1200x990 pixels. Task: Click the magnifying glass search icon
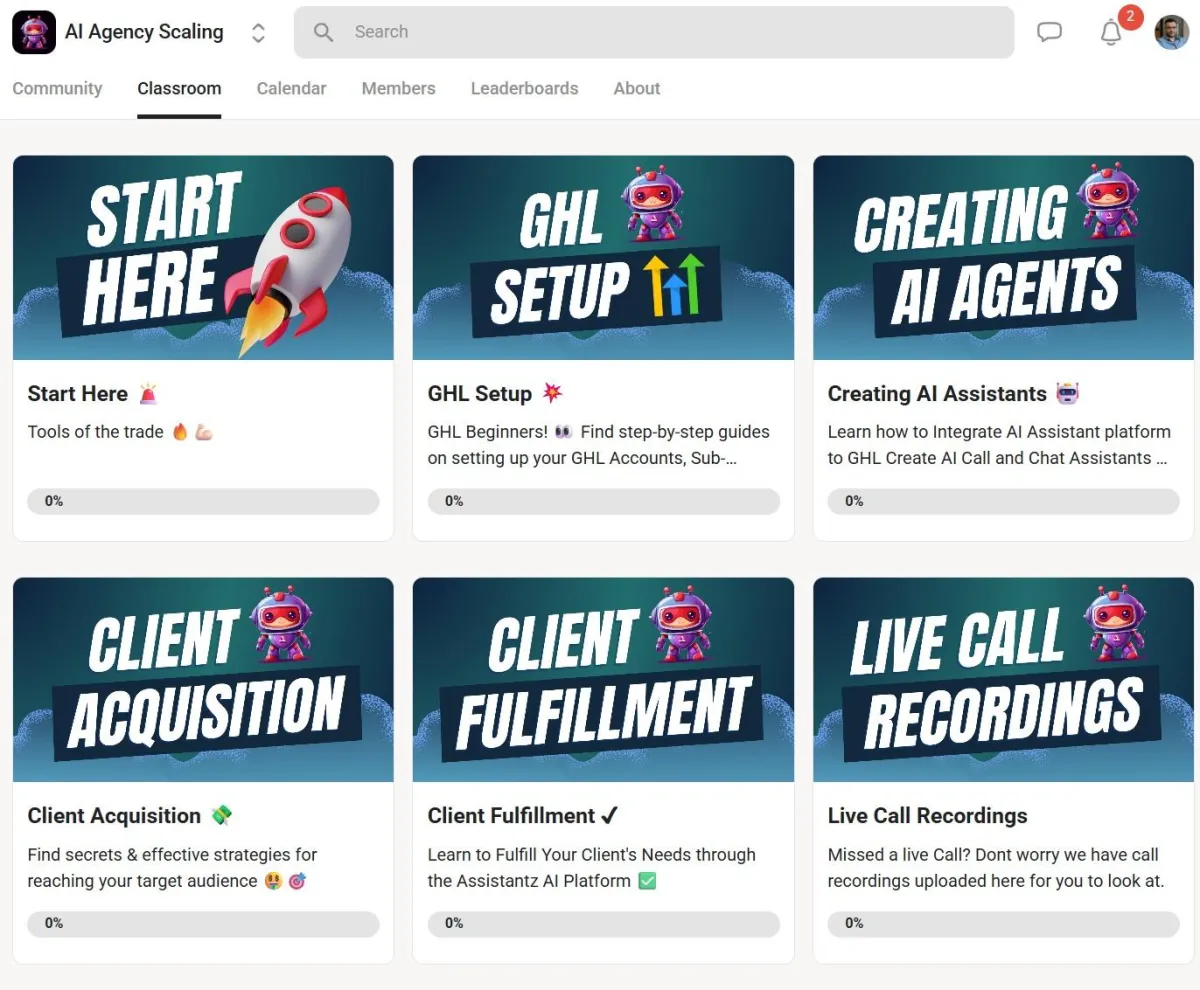tap(323, 32)
